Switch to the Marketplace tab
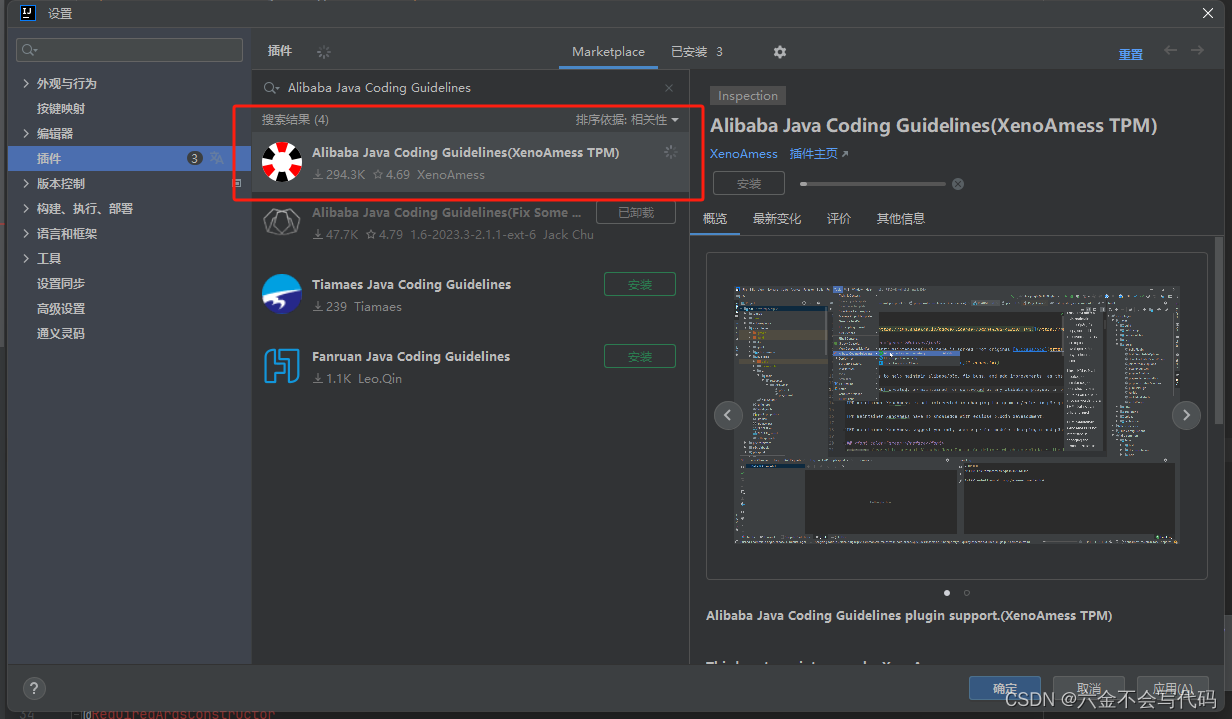The image size is (1232, 719). click(608, 52)
